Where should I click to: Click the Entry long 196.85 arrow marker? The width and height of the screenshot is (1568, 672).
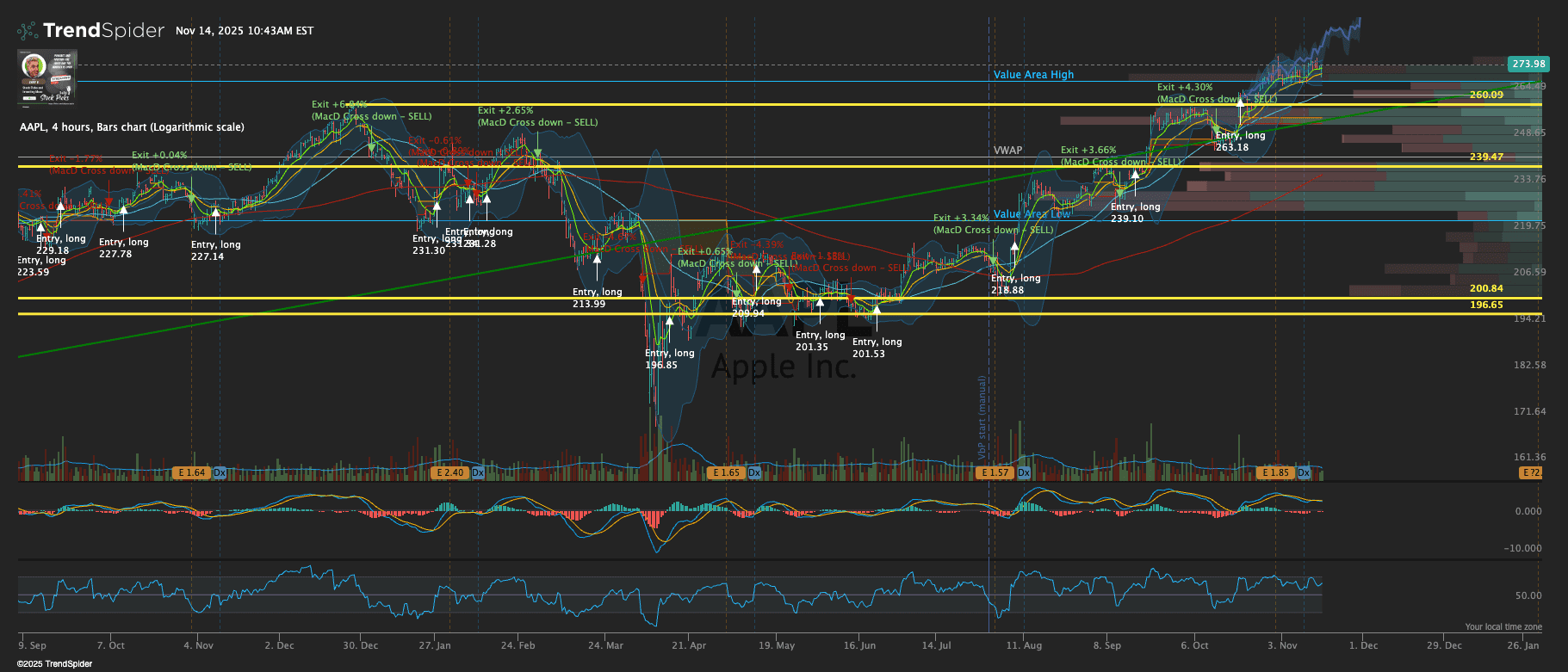tap(669, 324)
